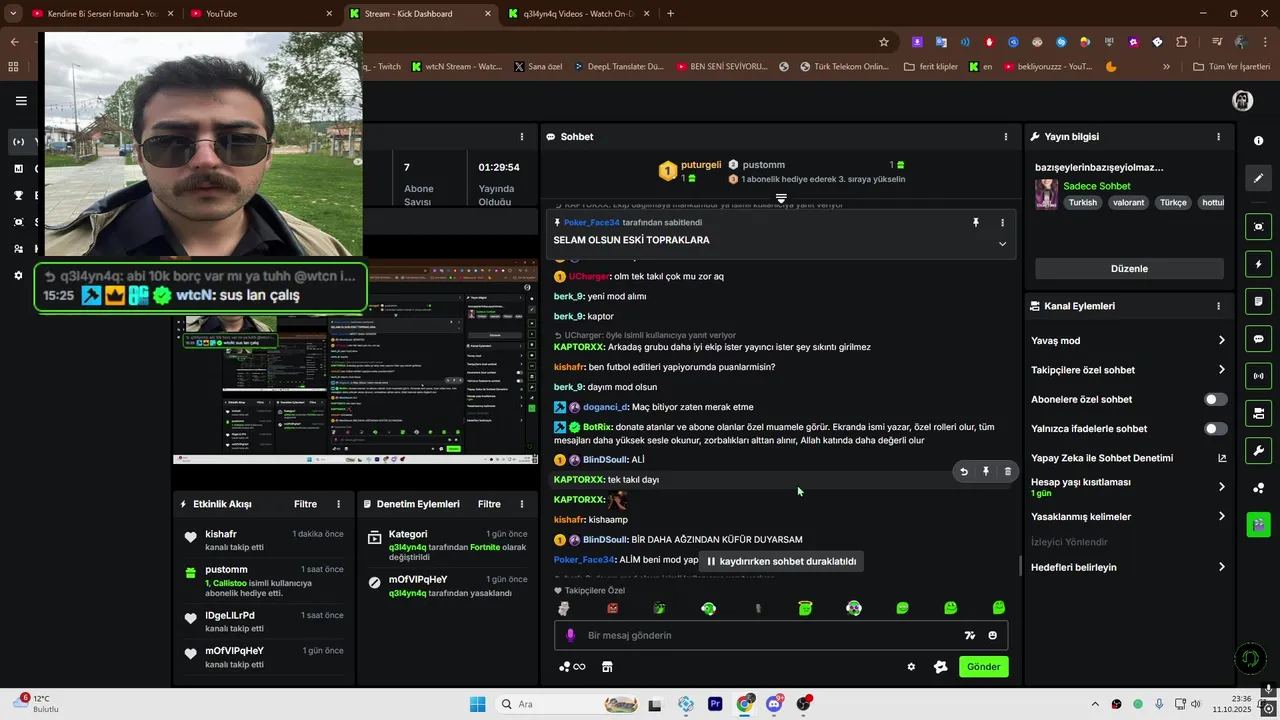
Task: Open ferit klipler bookmark folder
Action: [930, 67]
